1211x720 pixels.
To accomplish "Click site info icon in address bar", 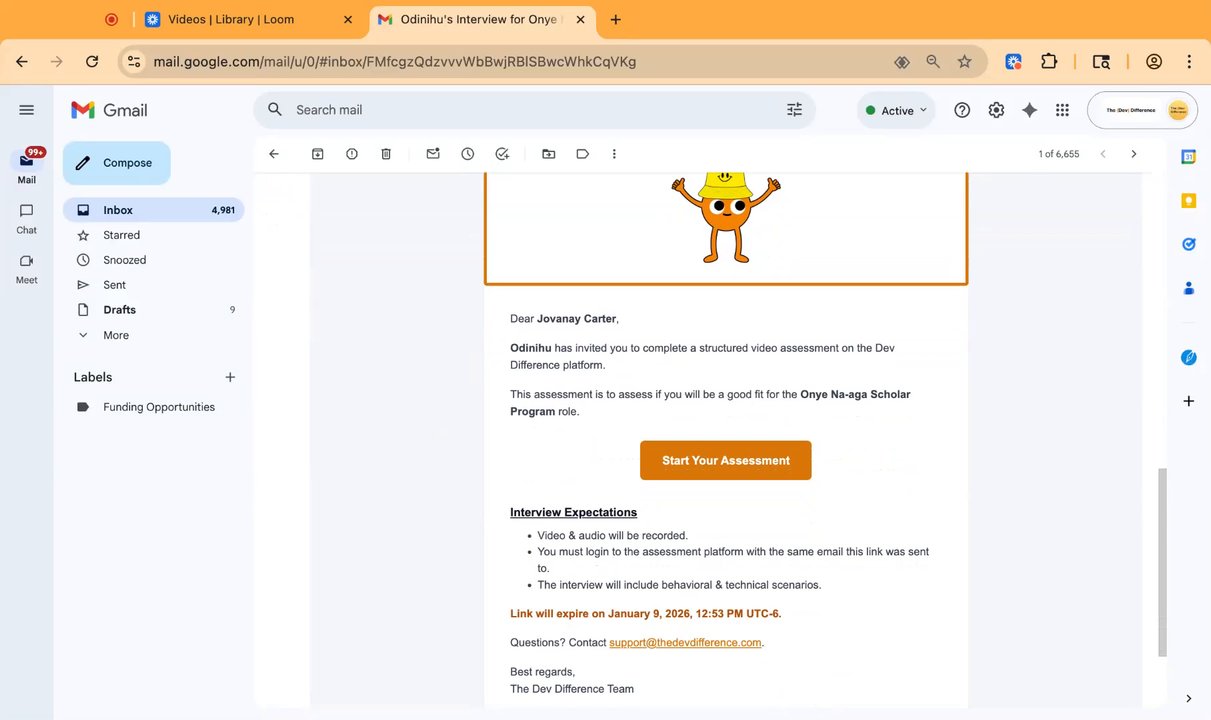I will 134,62.
